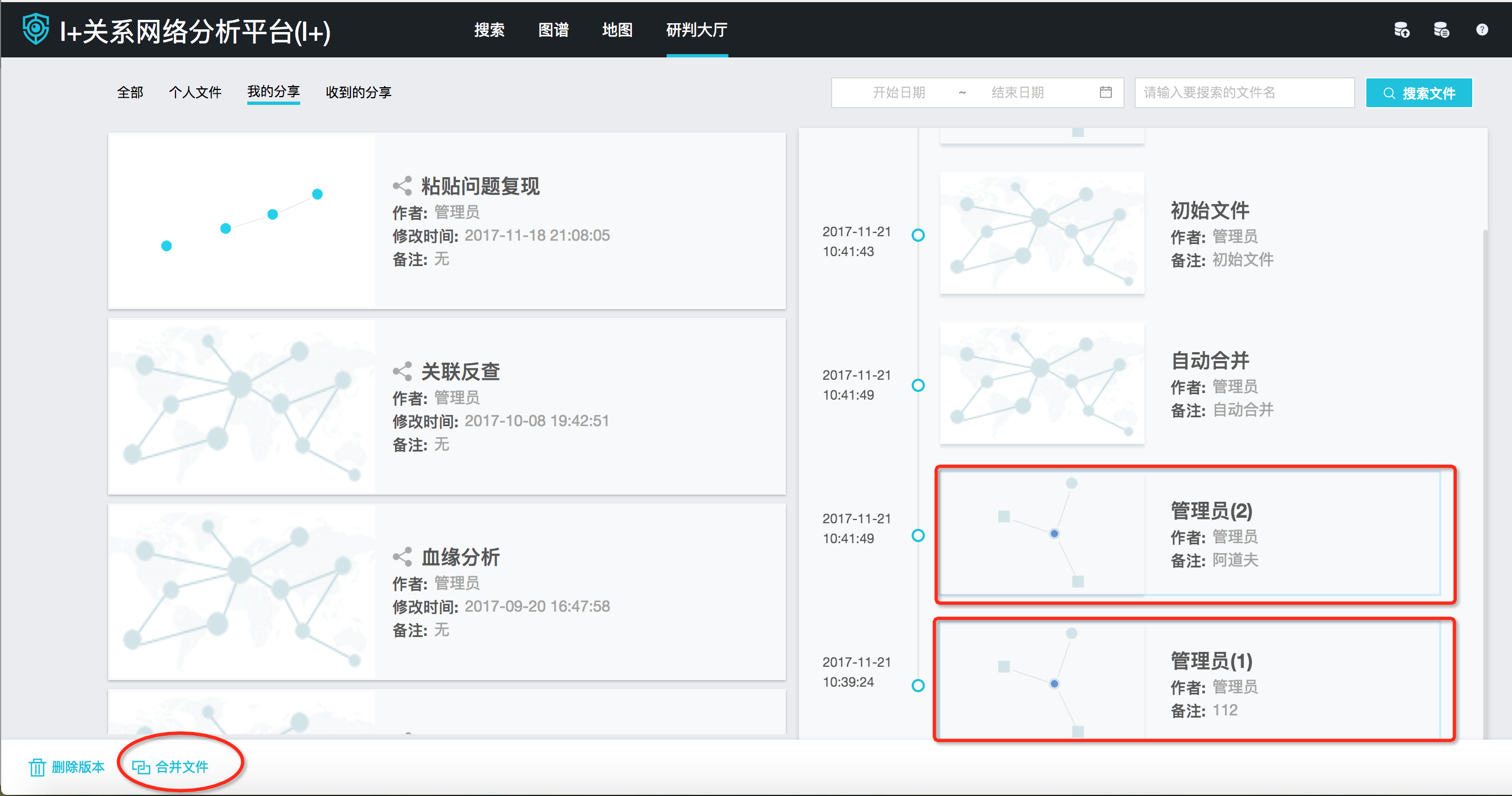Image resolution: width=1512 pixels, height=796 pixels.
Task: Open thumbnail of 初始文件 version
Action: click(x=1042, y=232)
